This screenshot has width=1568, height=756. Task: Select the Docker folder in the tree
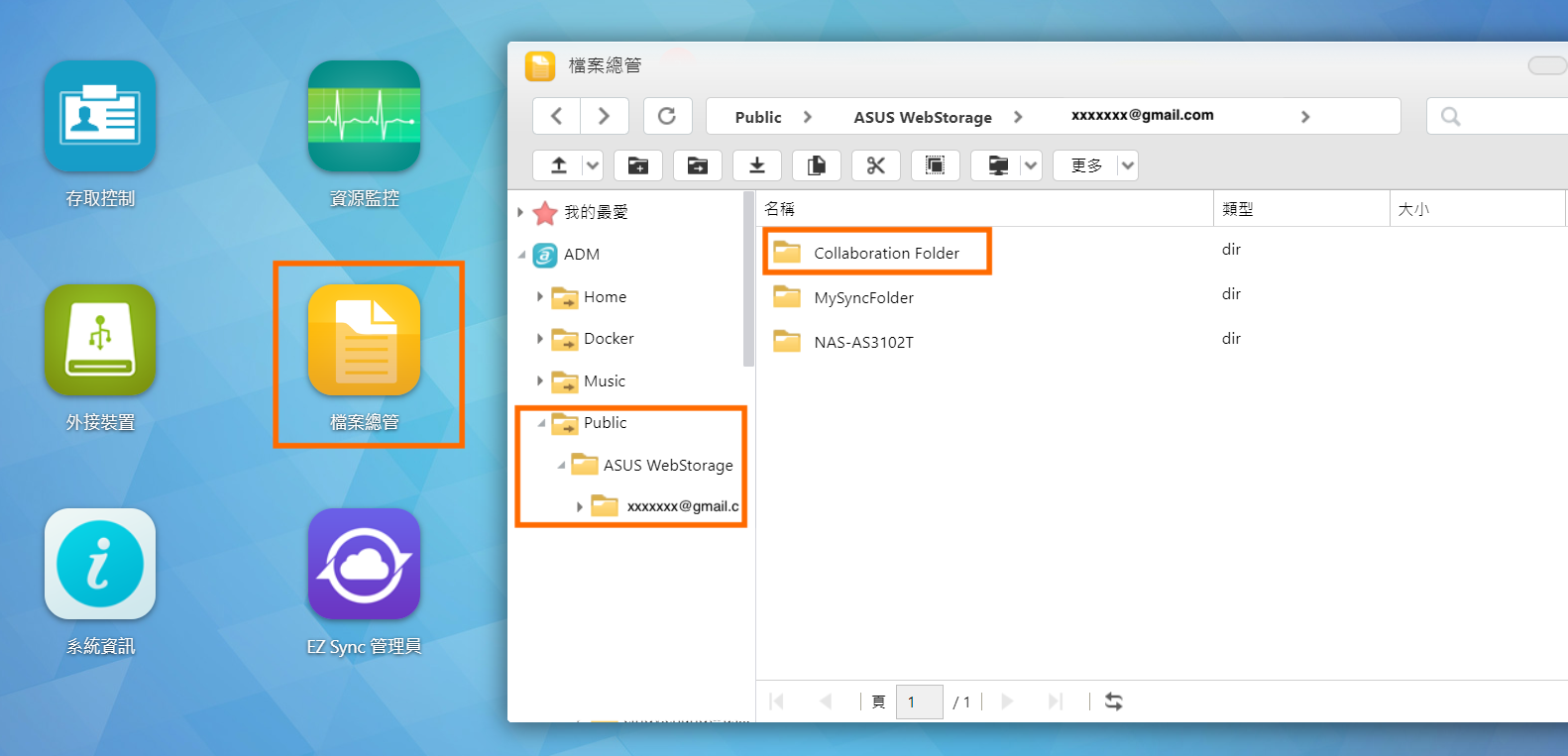(x=609, y=339)
